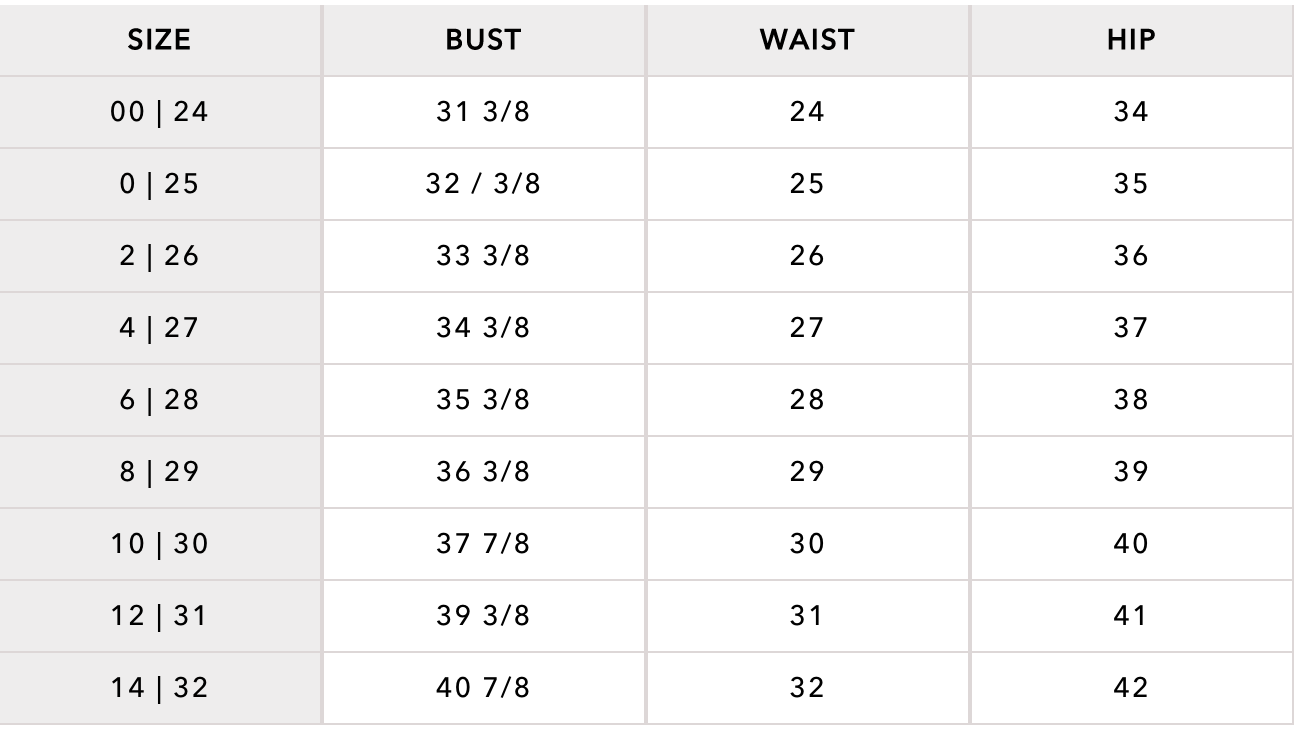Select the 8 | 29 size cell
Image resolution: width=1294 pixels, height=730 pixels.
[x=160, y=472]
